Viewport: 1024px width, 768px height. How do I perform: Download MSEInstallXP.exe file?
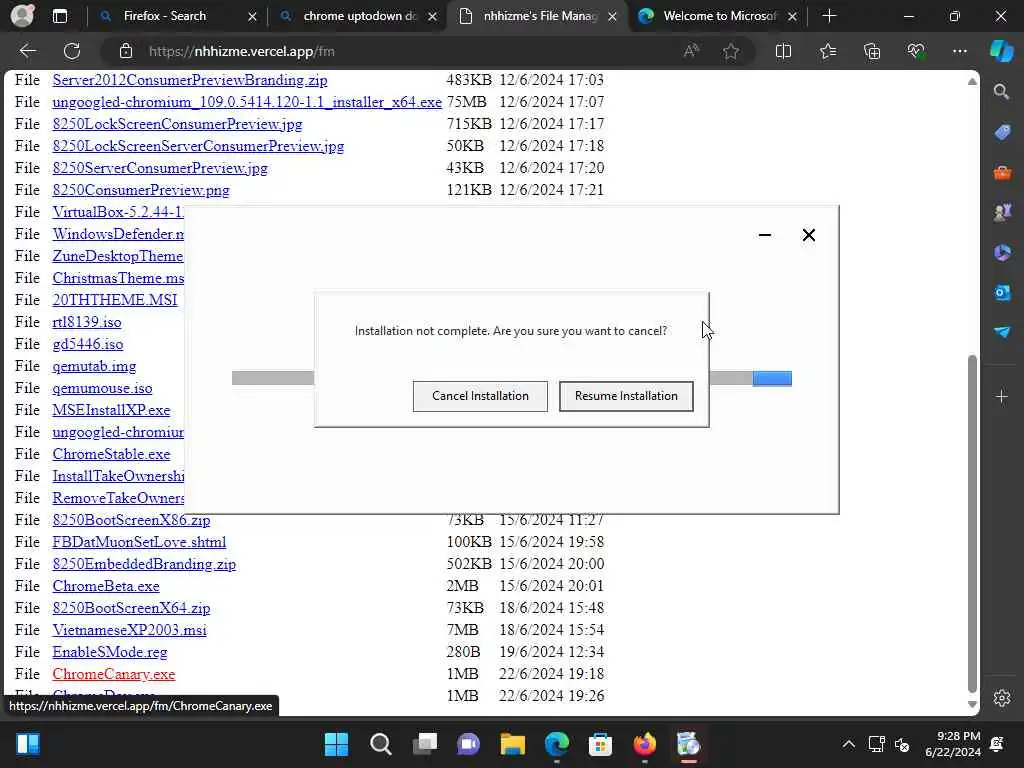(112, 410)
